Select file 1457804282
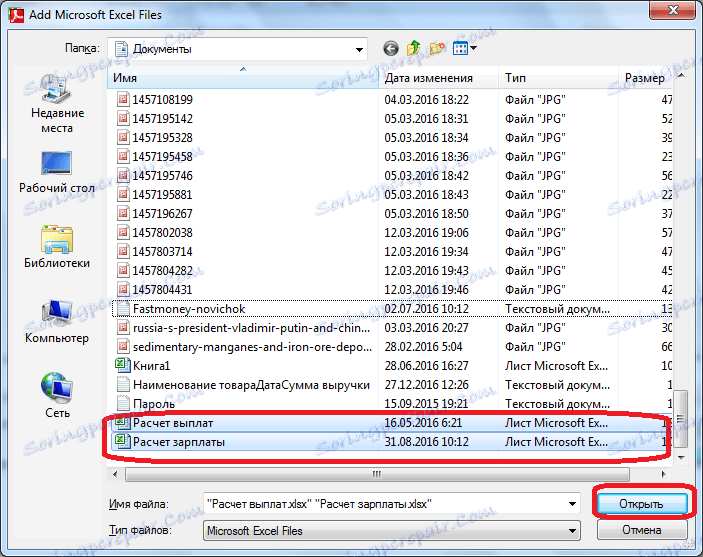 click(162, 270)
